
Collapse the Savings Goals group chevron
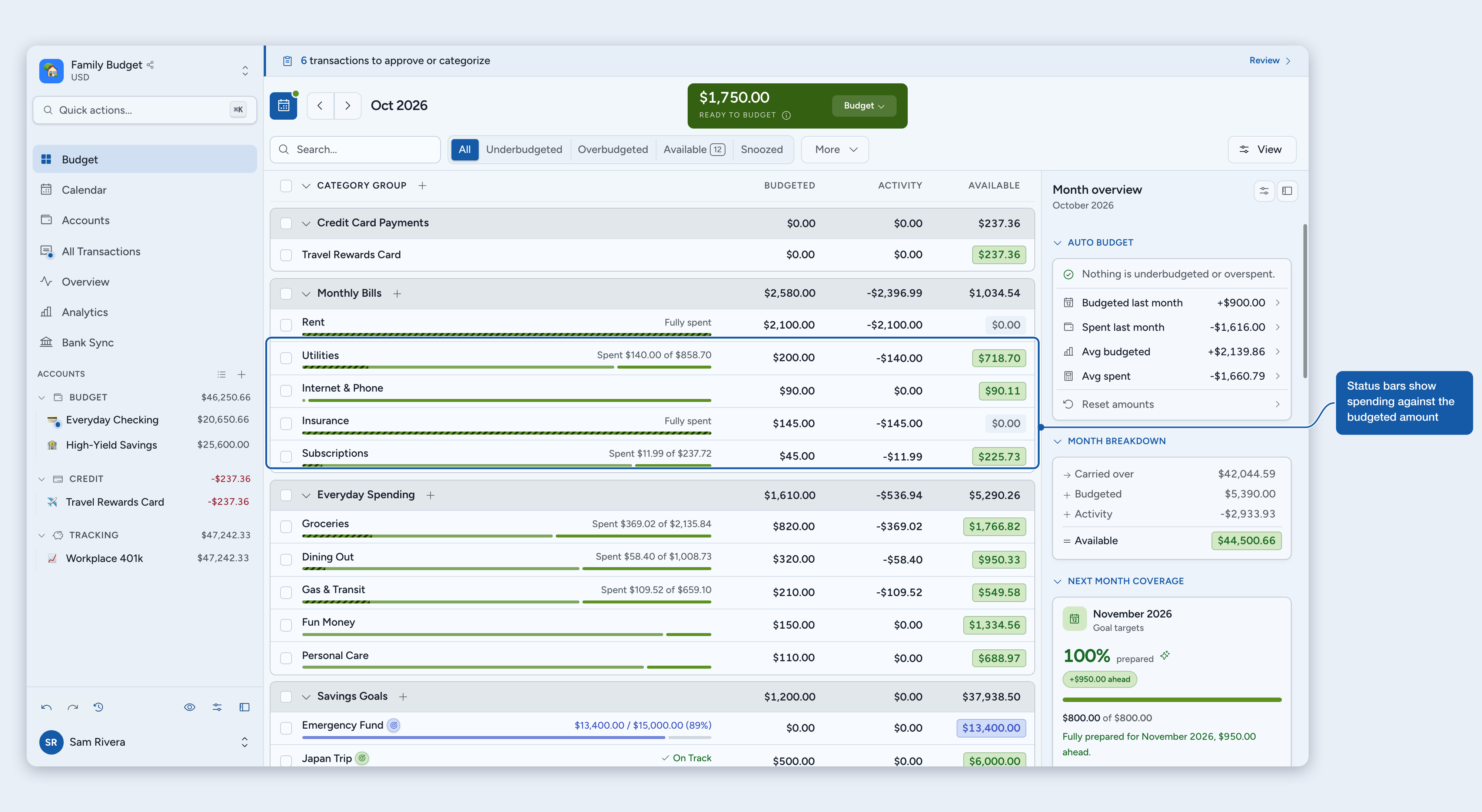coord(306,697)
